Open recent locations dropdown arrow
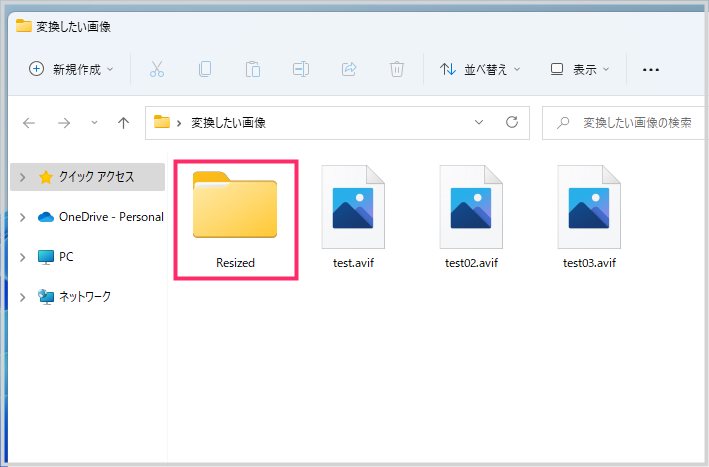The height and width of the screenshot is (467, 709). [x=94, y=123]
